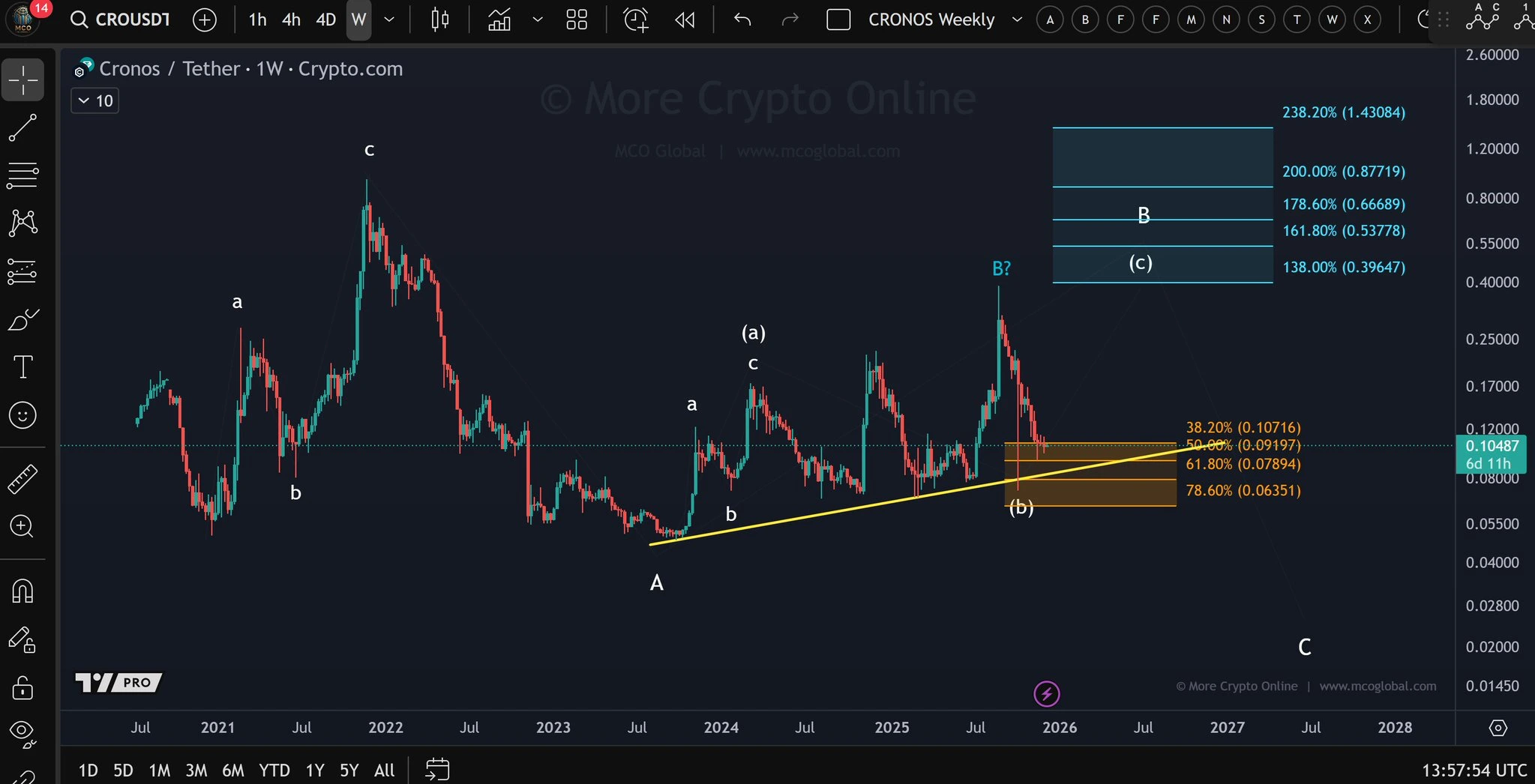
Task: Click the circled X shortcut button
Action: coord(1368,20)
